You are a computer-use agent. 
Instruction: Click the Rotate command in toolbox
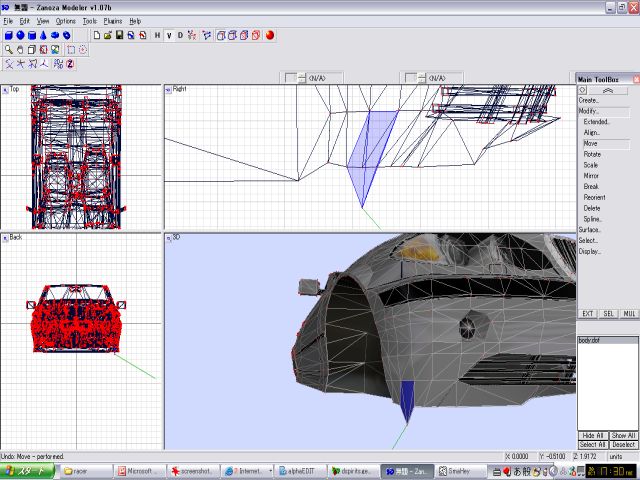click(592, 154)
